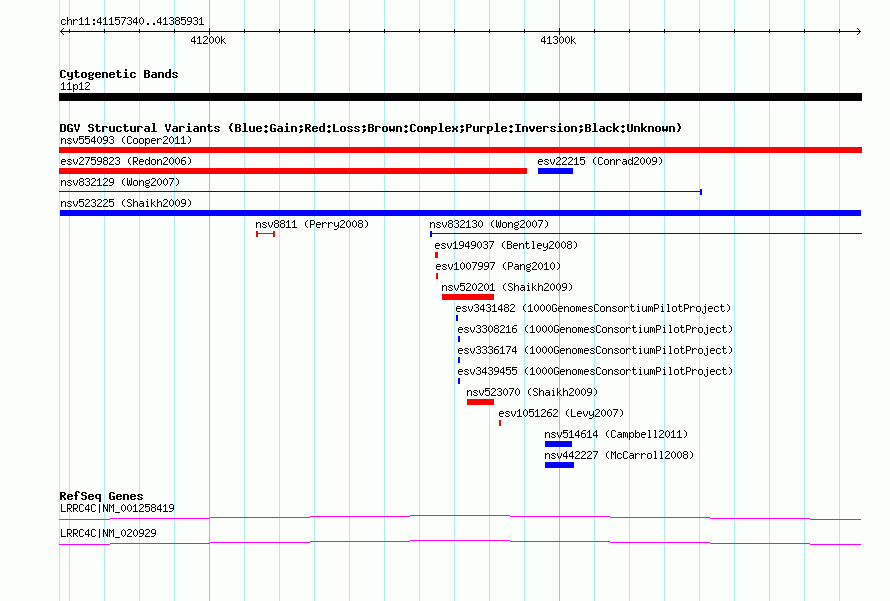Select the red nsv554093 loss bar
The image size is (890, 601).
[460, 150]
